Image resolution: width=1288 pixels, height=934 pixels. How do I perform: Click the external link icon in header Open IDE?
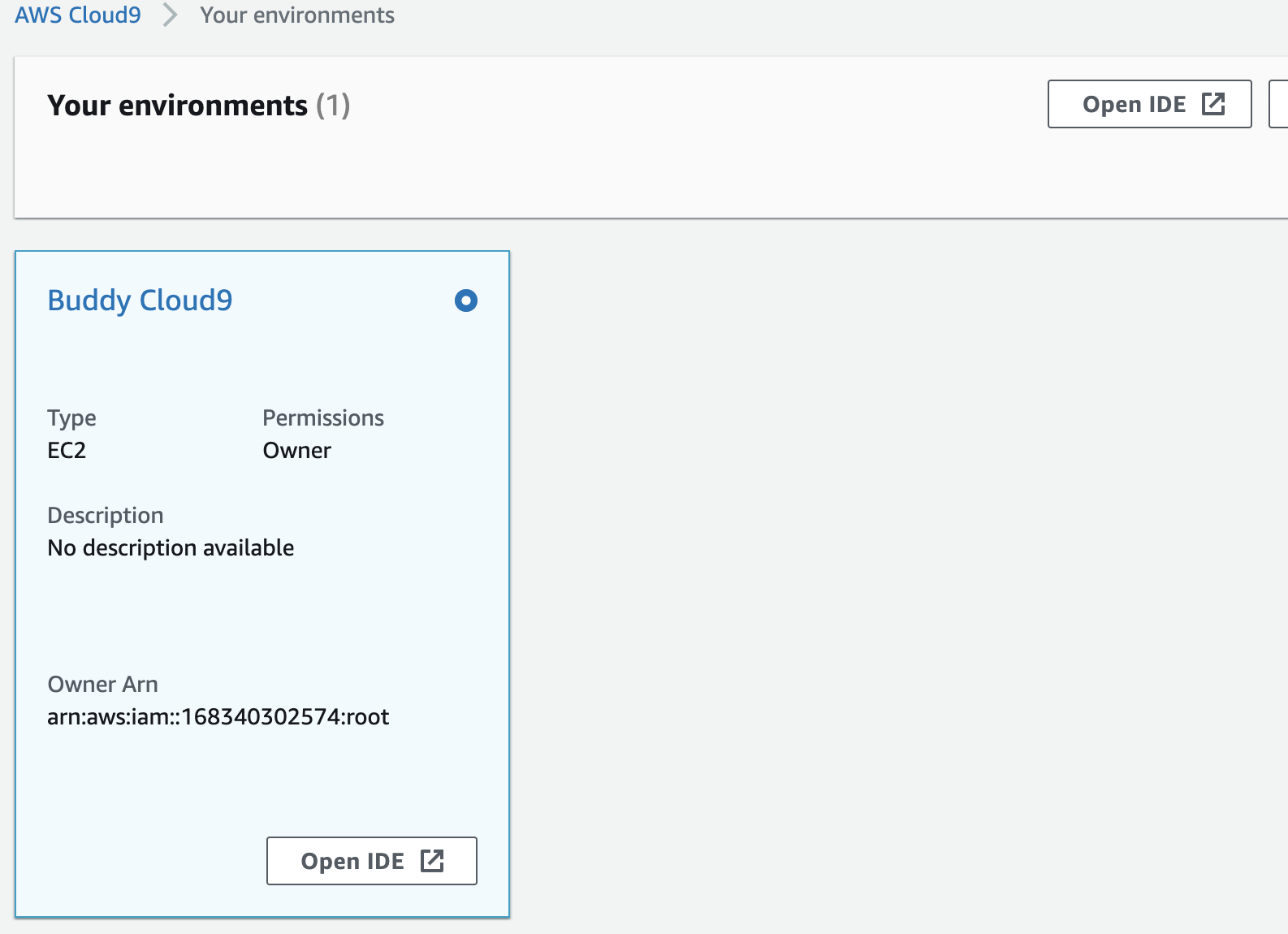(1213, 104)
